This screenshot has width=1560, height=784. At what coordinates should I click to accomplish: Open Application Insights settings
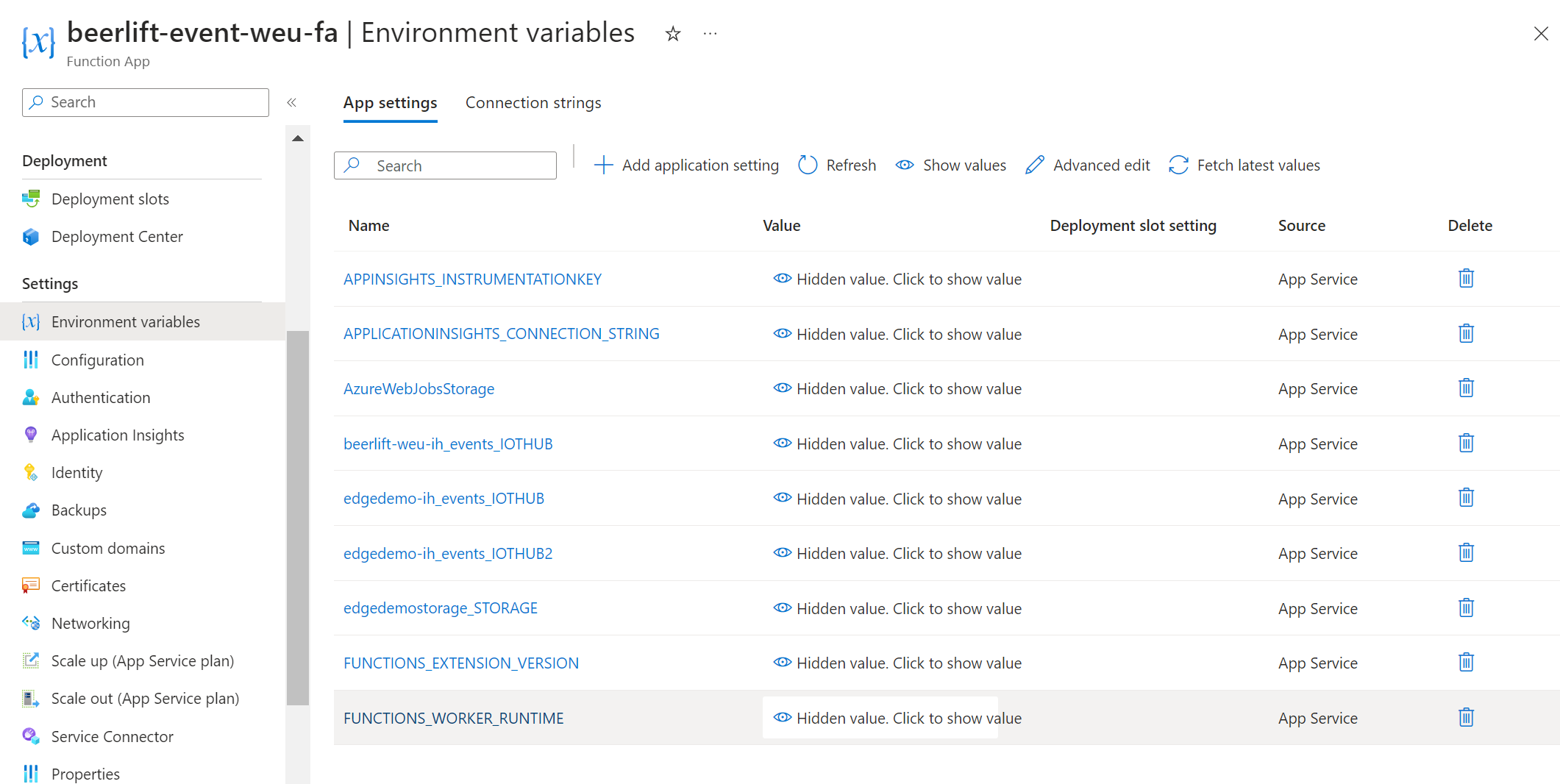point(118,435)
